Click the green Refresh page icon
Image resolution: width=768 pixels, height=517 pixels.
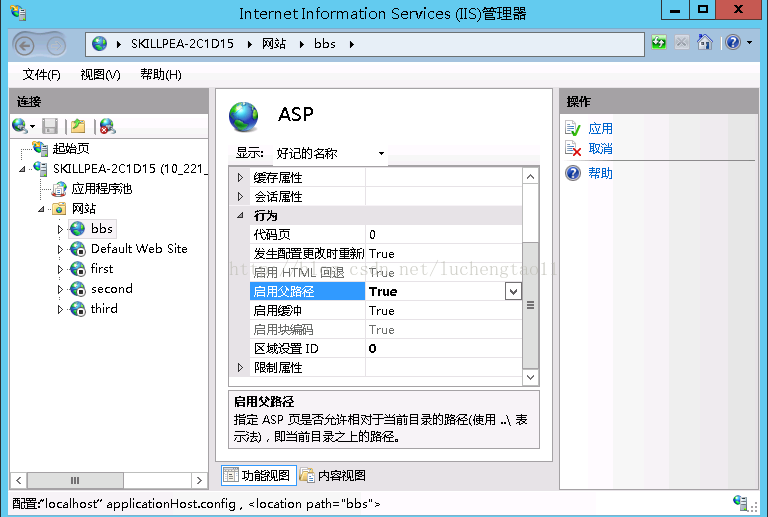[x=659, y=43]
